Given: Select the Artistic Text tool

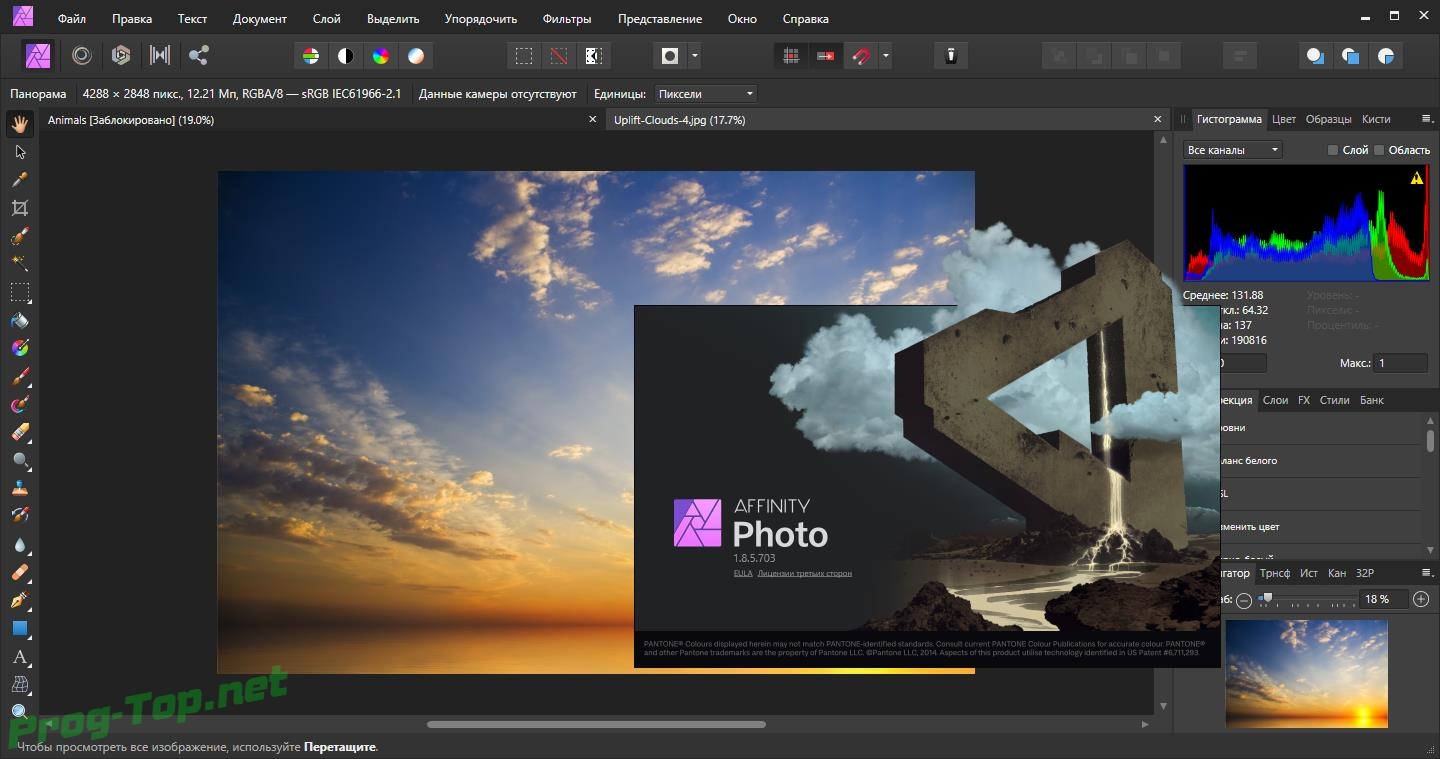Looking at the screenshot, I should click(19, 657).
